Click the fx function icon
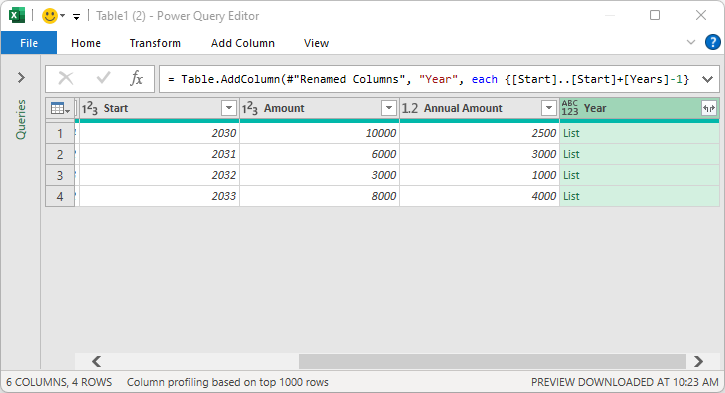Image resolution: width=725 pixels, height=393 pixels. (136, 79)
